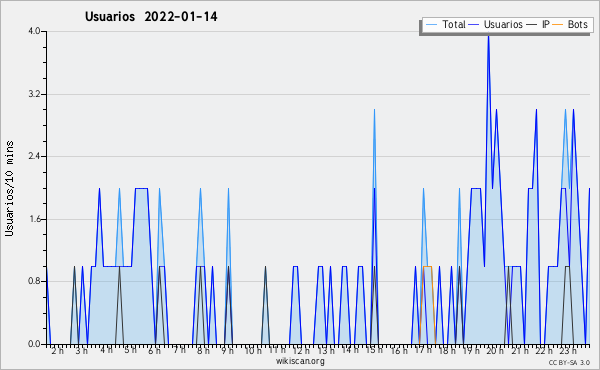This screenshot has width=600, height=370.
Task: Click the orange Bots segment near 17 h
Action: tap(427, 266)
